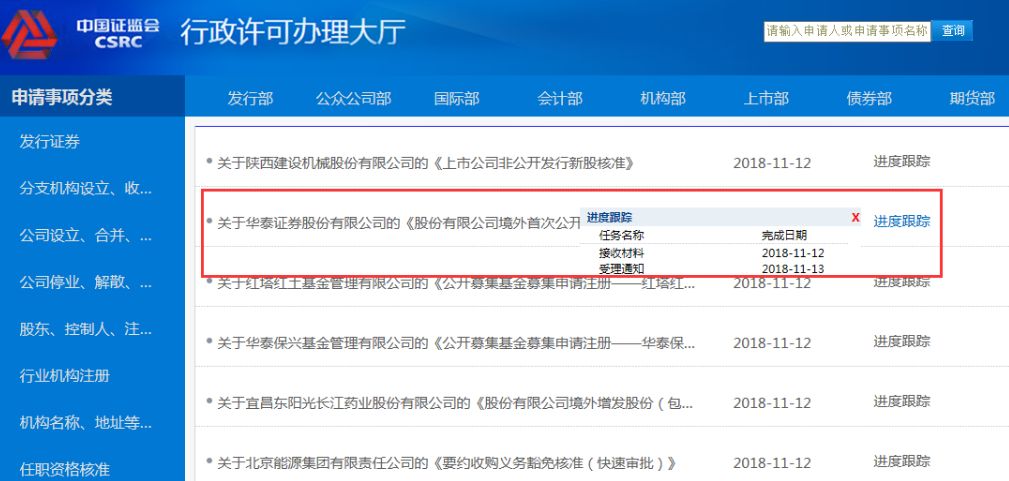
Task: Open 机构名称、地址等... sidebar category
Action: click(x=86, y=423)
